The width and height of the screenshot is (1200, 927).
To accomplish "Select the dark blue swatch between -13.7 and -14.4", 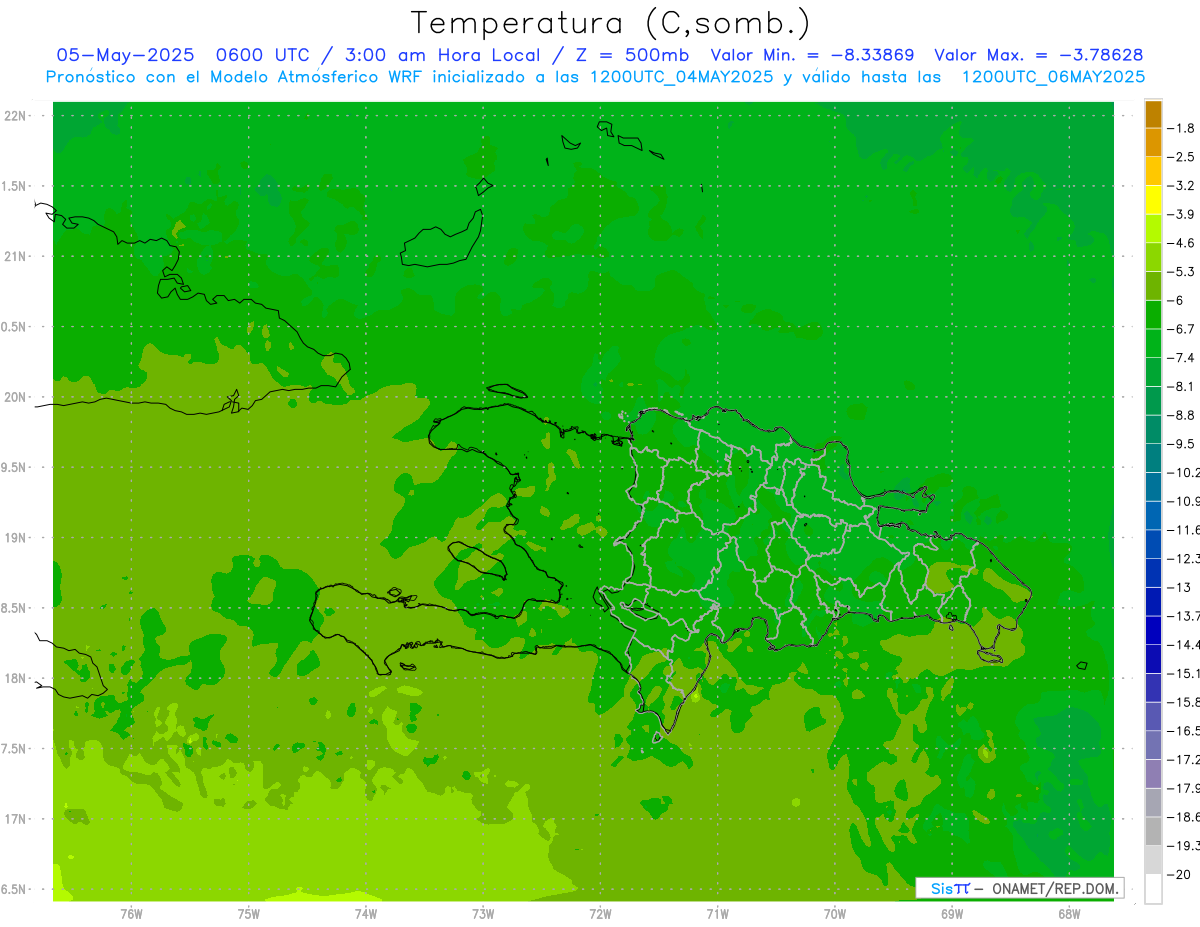I will click(1153, 630).
